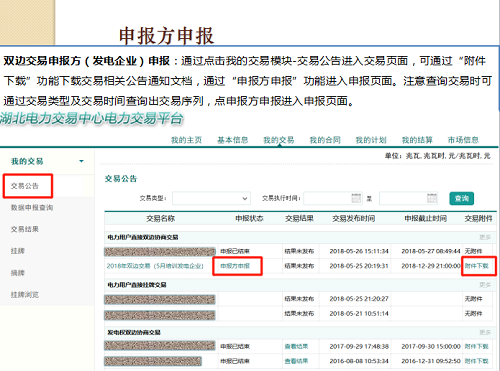This screenshot has width=500, height=371.
Task: Expand the 交易类型 dropdown
Action: pos(211,198)
